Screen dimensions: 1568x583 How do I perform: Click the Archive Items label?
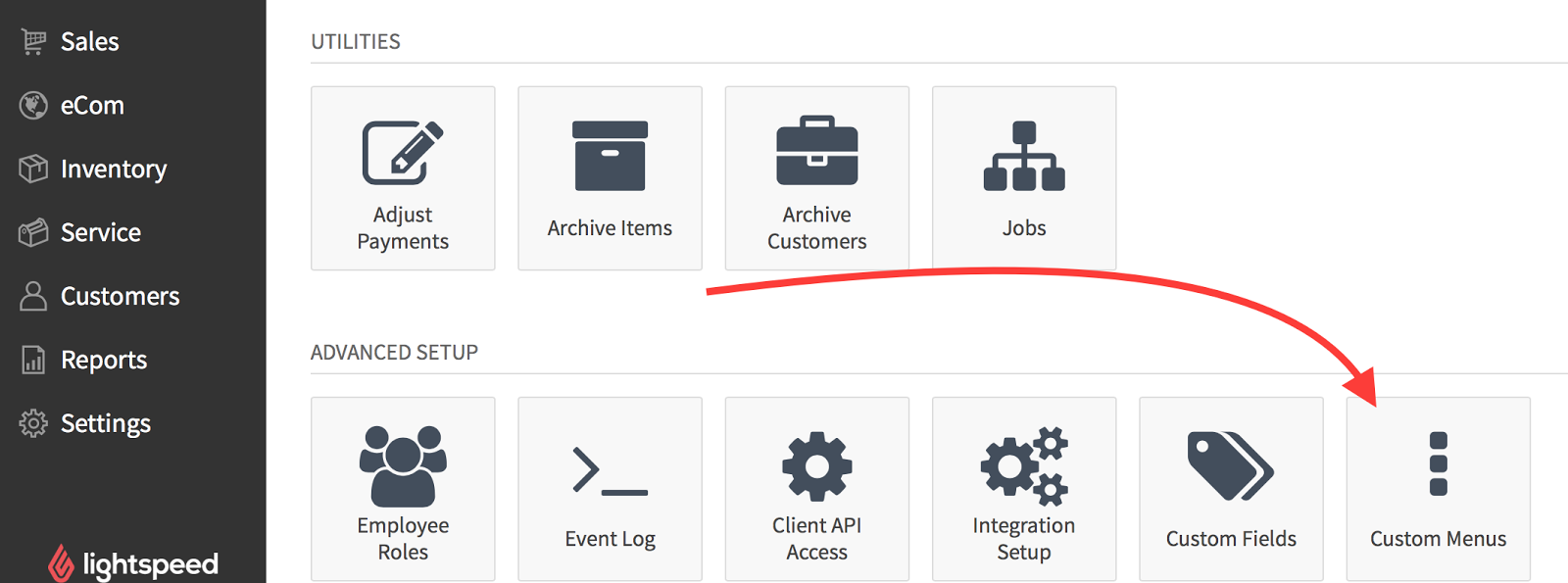[x=610, y=228]
